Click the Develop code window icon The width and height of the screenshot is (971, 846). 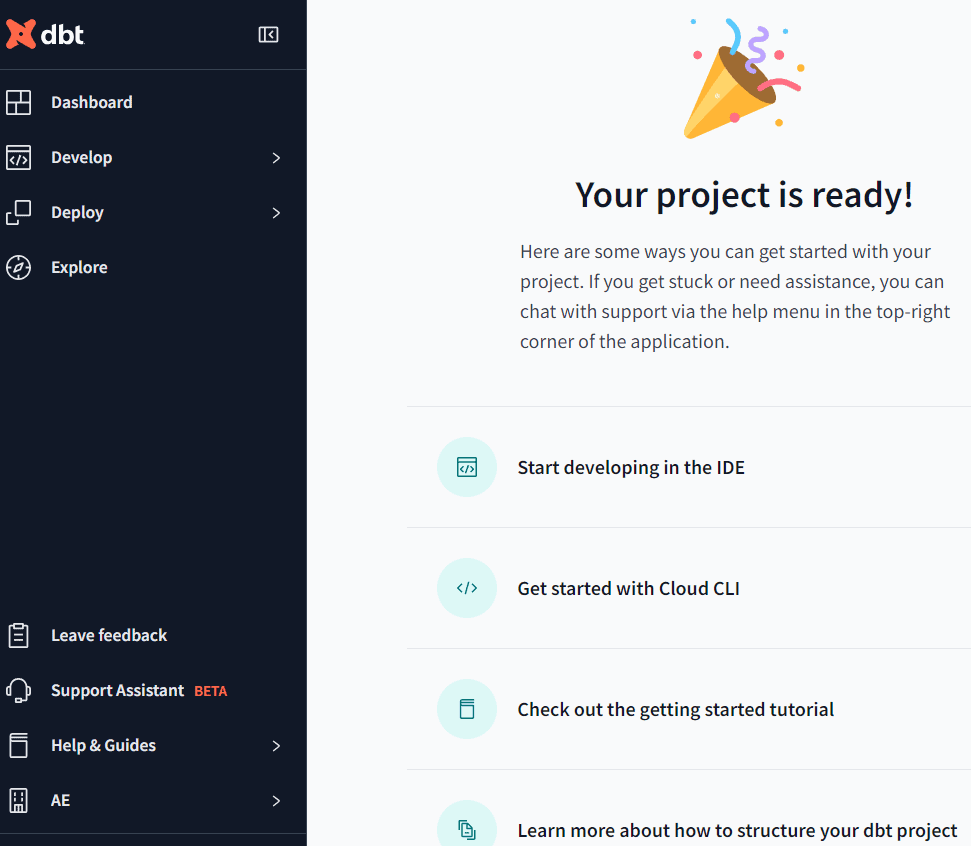coord(19,157)
